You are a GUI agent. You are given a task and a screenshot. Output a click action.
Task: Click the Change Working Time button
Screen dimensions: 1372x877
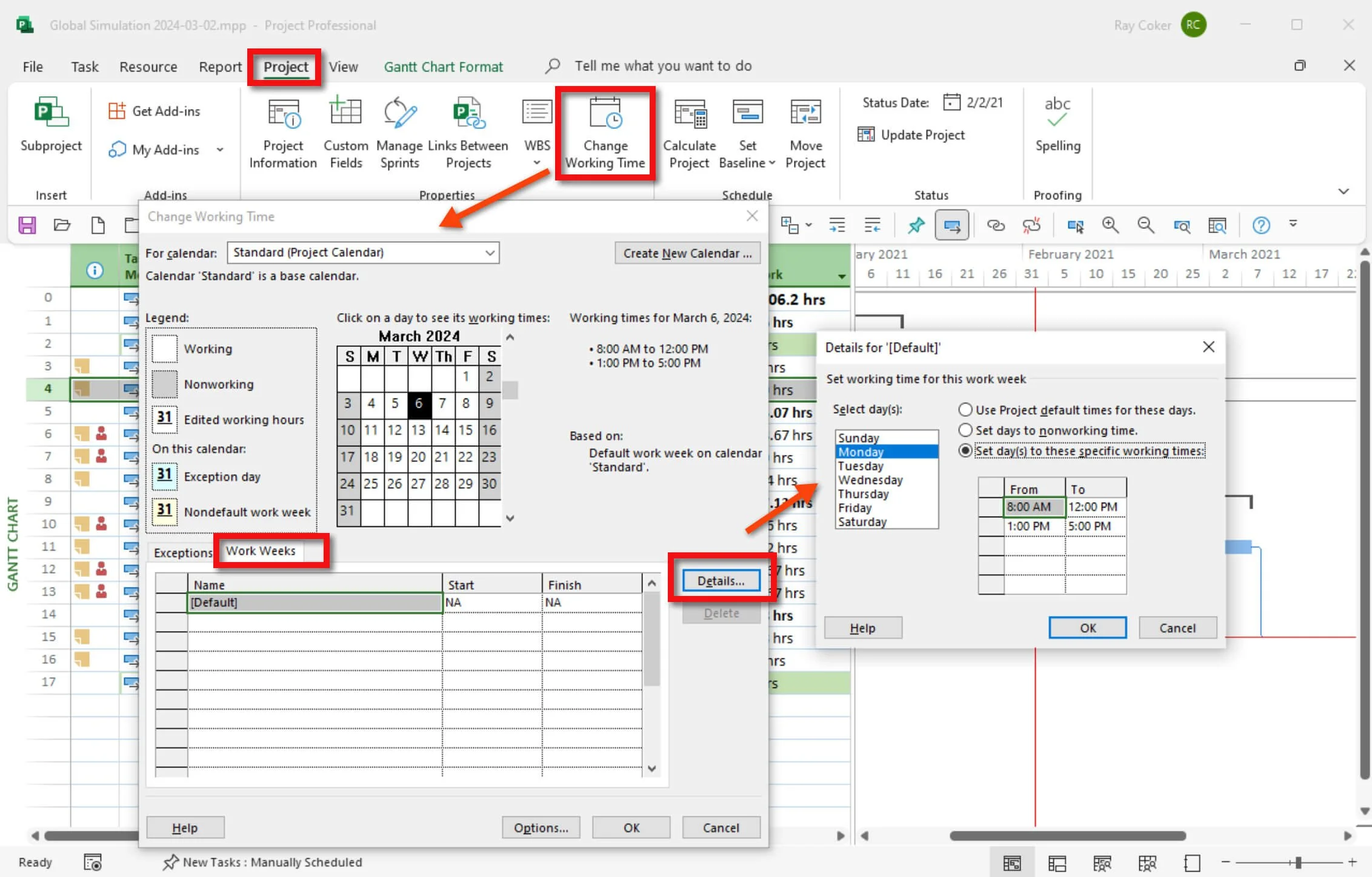point(605,134)
